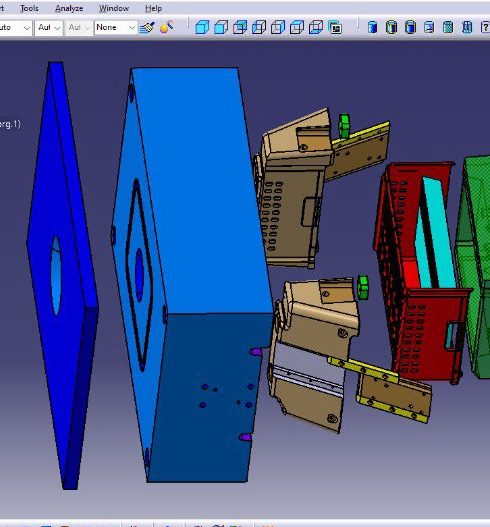Screen dimensions: 490x527
Task: Expand the first 'Aut' graphic property dropdown
Action: pos(57,28)
